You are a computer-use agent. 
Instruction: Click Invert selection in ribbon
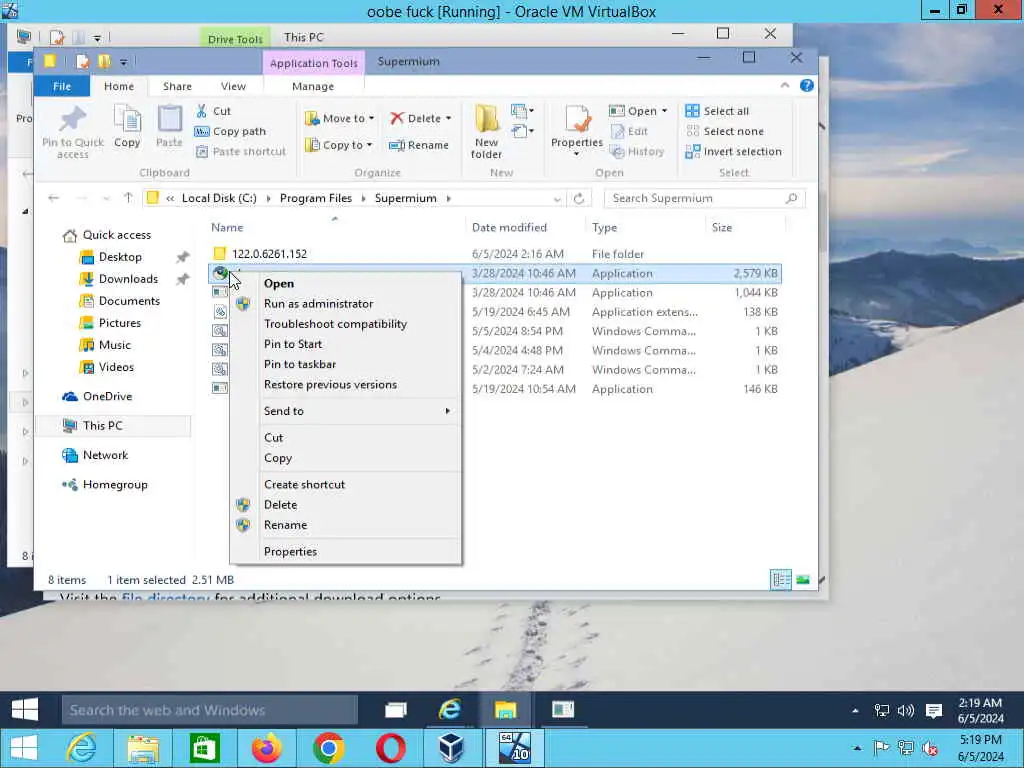(733, 152)
